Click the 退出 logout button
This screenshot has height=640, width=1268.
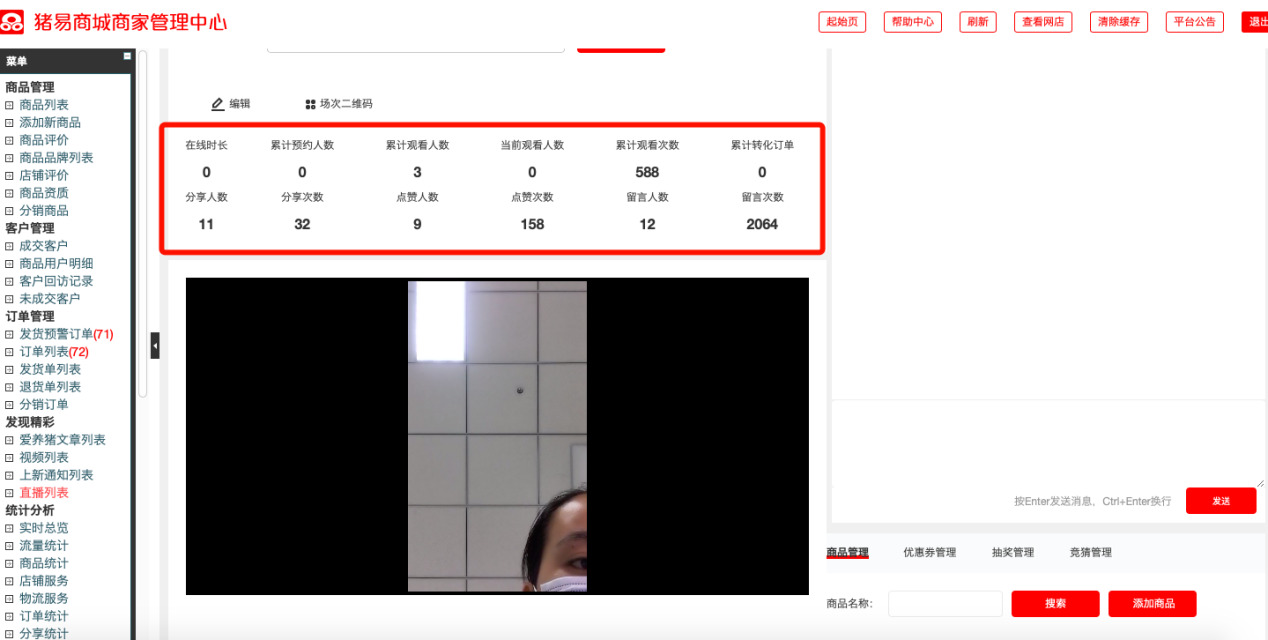[1255, 22]
